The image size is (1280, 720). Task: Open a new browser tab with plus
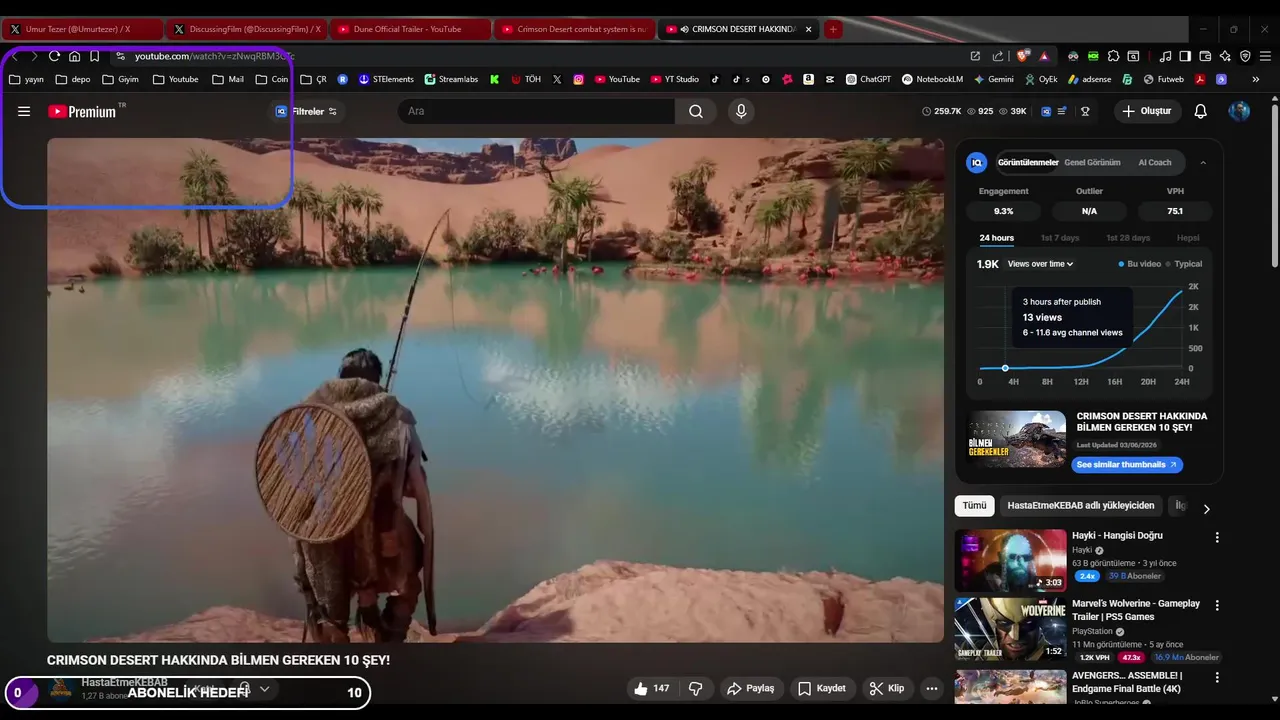coord(833,29)
